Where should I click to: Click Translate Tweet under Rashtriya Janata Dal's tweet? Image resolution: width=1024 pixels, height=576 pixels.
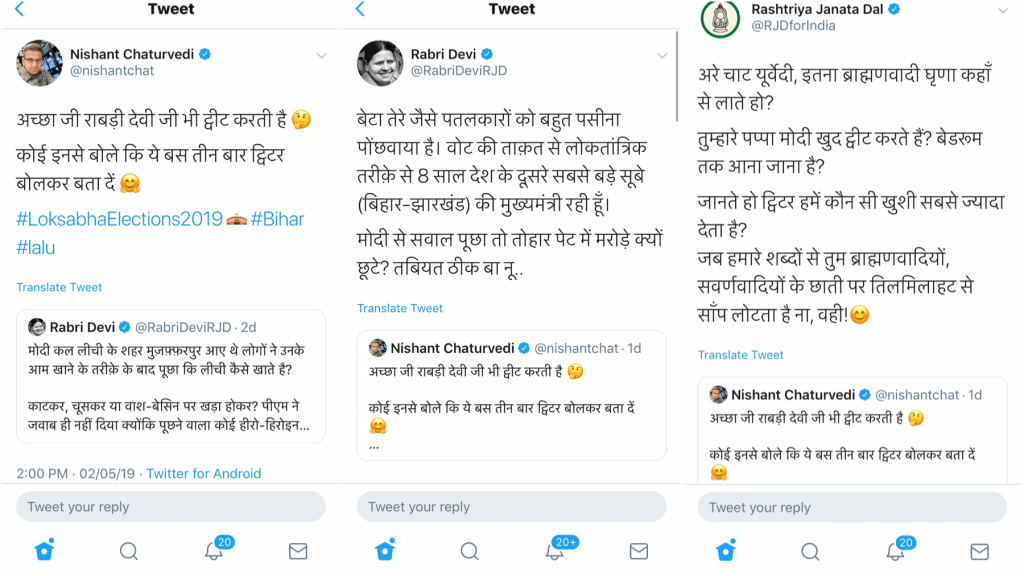(x=740, y=355)
